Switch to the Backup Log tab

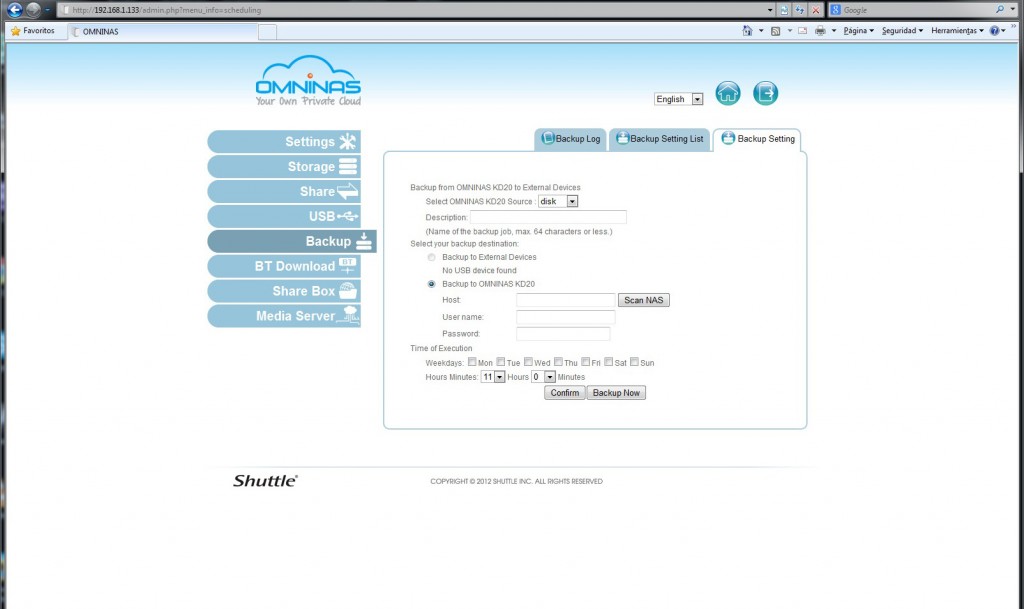point(571,139)
